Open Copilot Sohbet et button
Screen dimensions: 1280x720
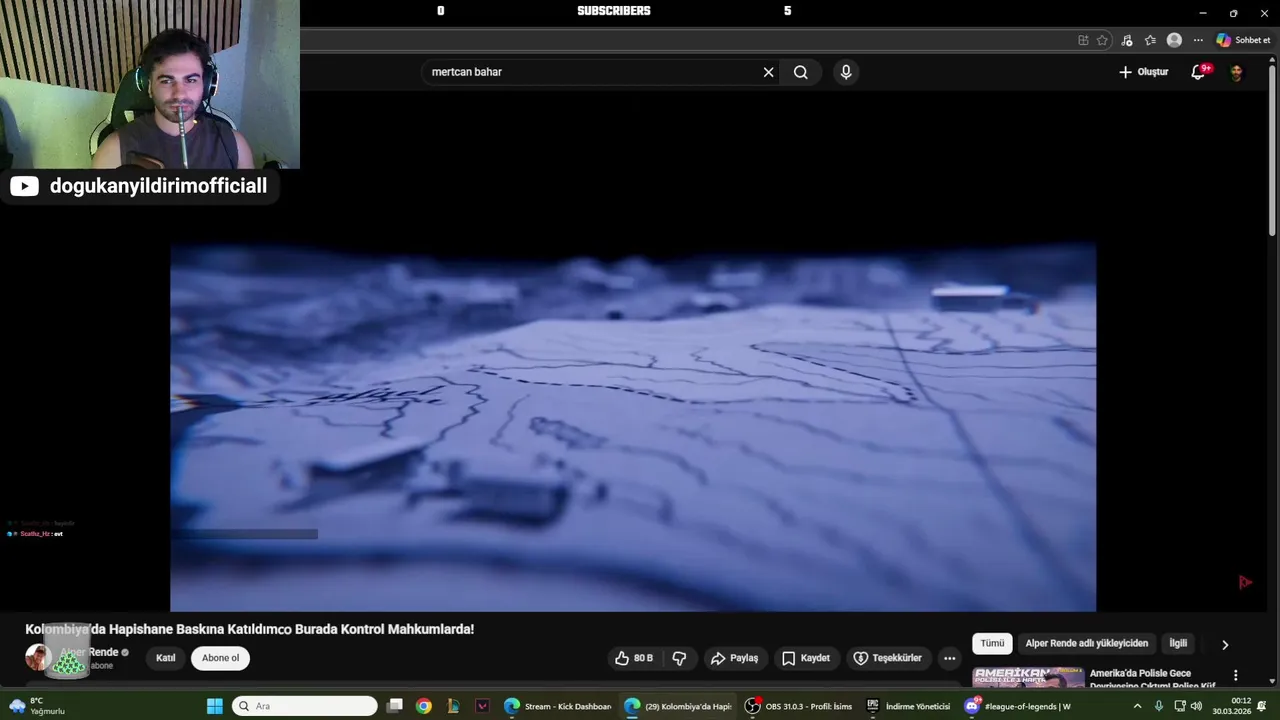click(1243, 40)
